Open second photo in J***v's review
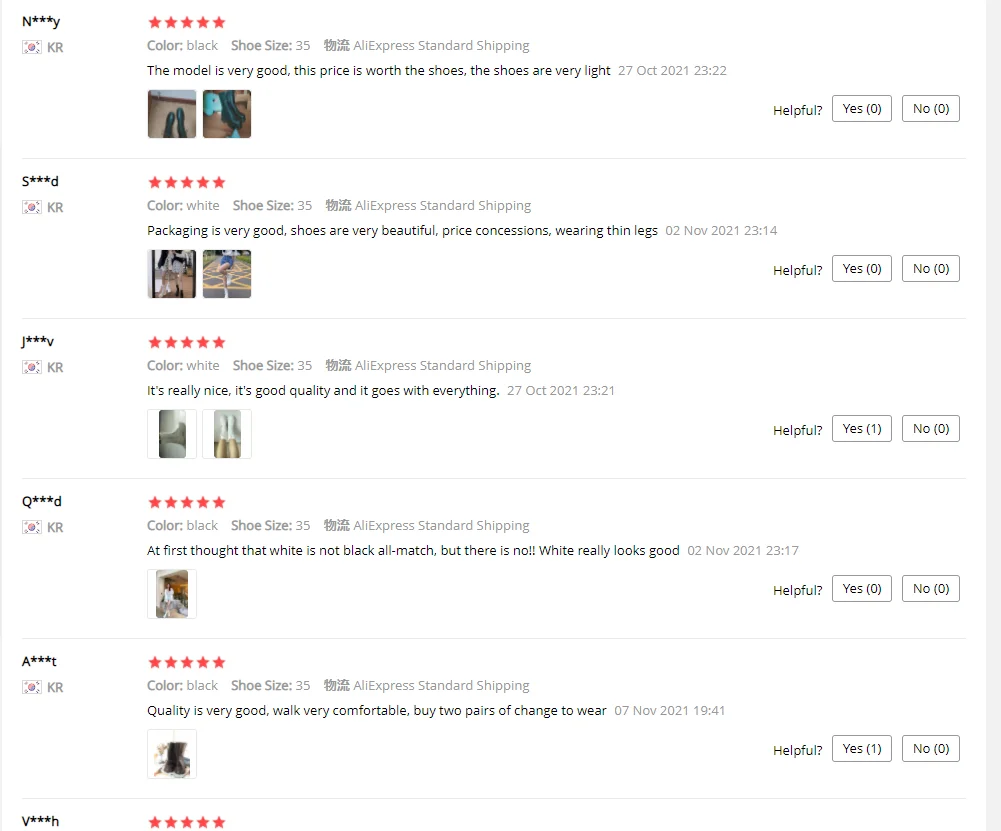Screen dimensions: 1001x831 pos(227,434)
